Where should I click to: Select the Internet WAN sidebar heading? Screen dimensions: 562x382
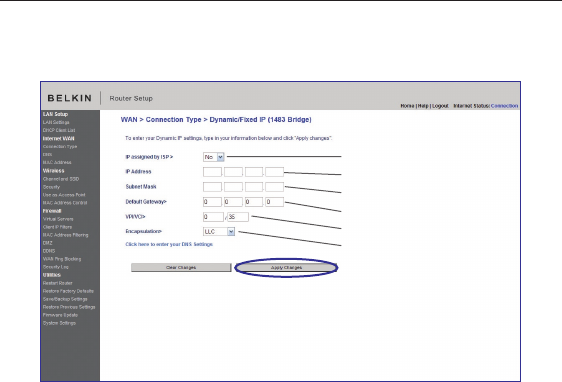58,139
